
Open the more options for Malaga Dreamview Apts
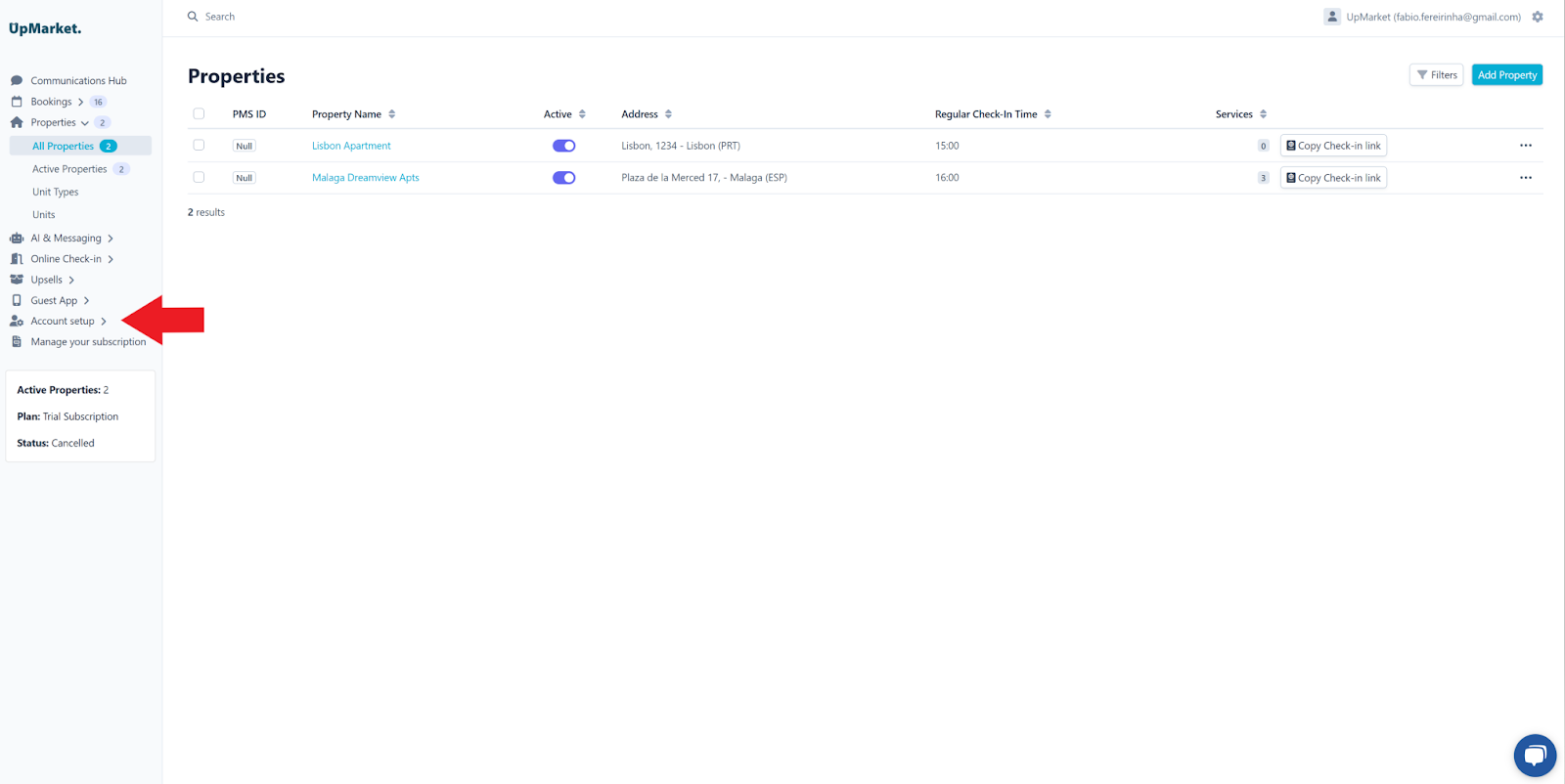point(1526,178)
